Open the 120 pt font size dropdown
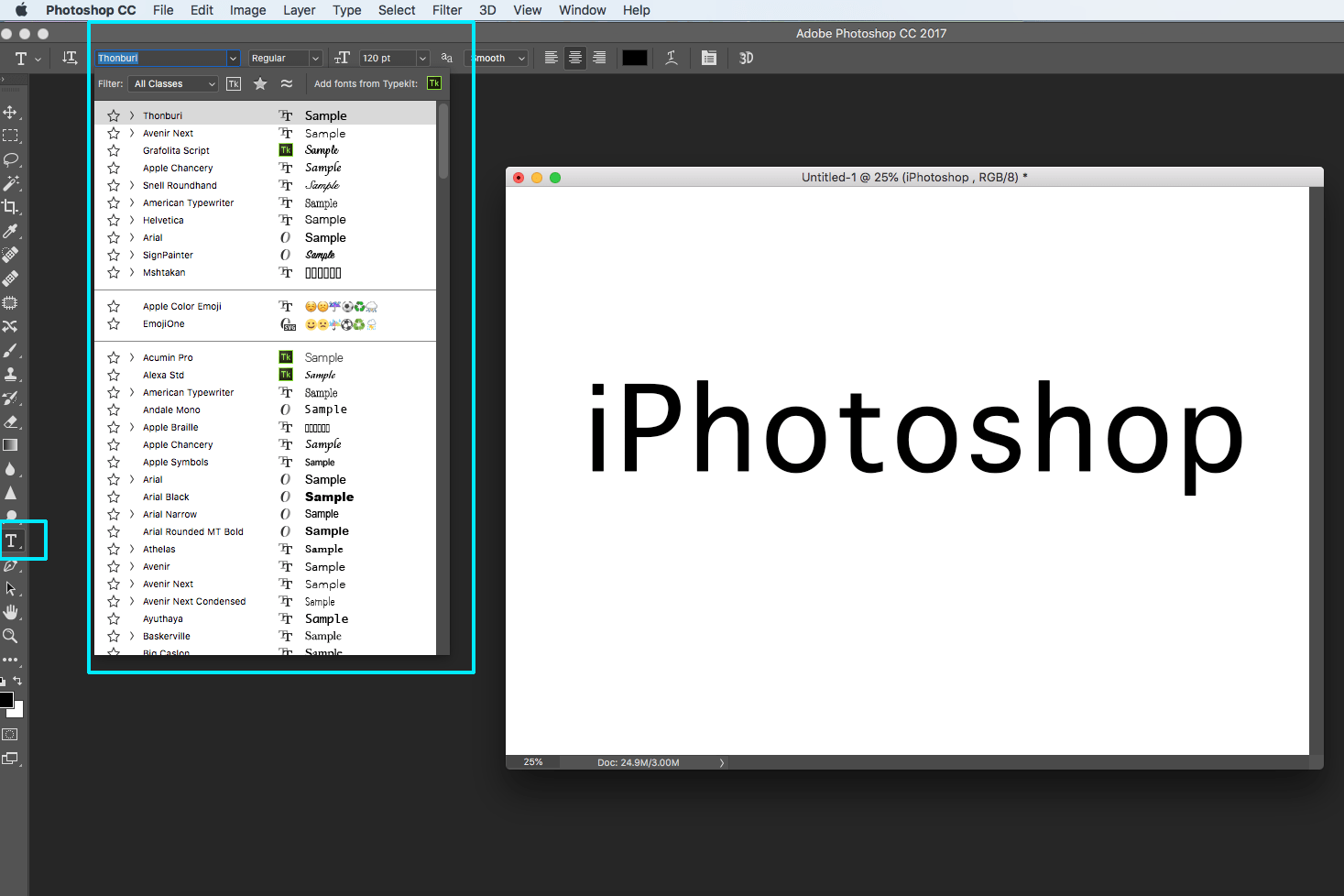 click(422, 58)
